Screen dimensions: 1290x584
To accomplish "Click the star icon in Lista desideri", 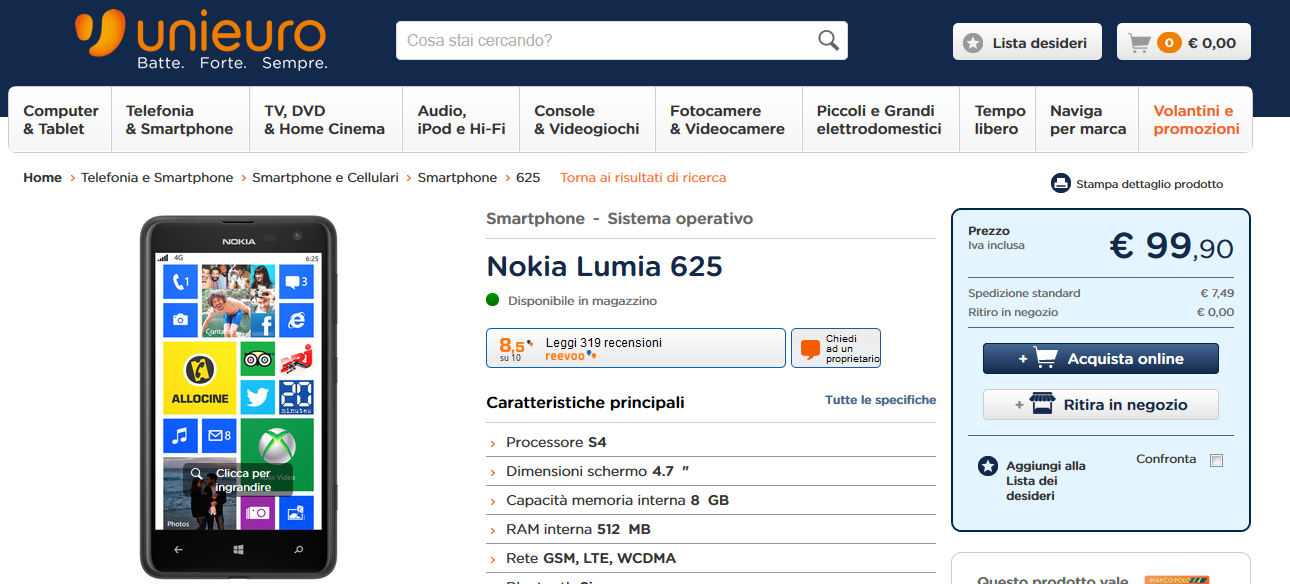I will [973, 43].
